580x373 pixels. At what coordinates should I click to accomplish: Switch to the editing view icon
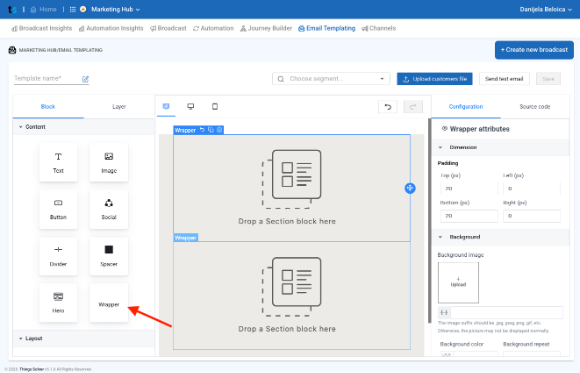(x=166, y=107)
